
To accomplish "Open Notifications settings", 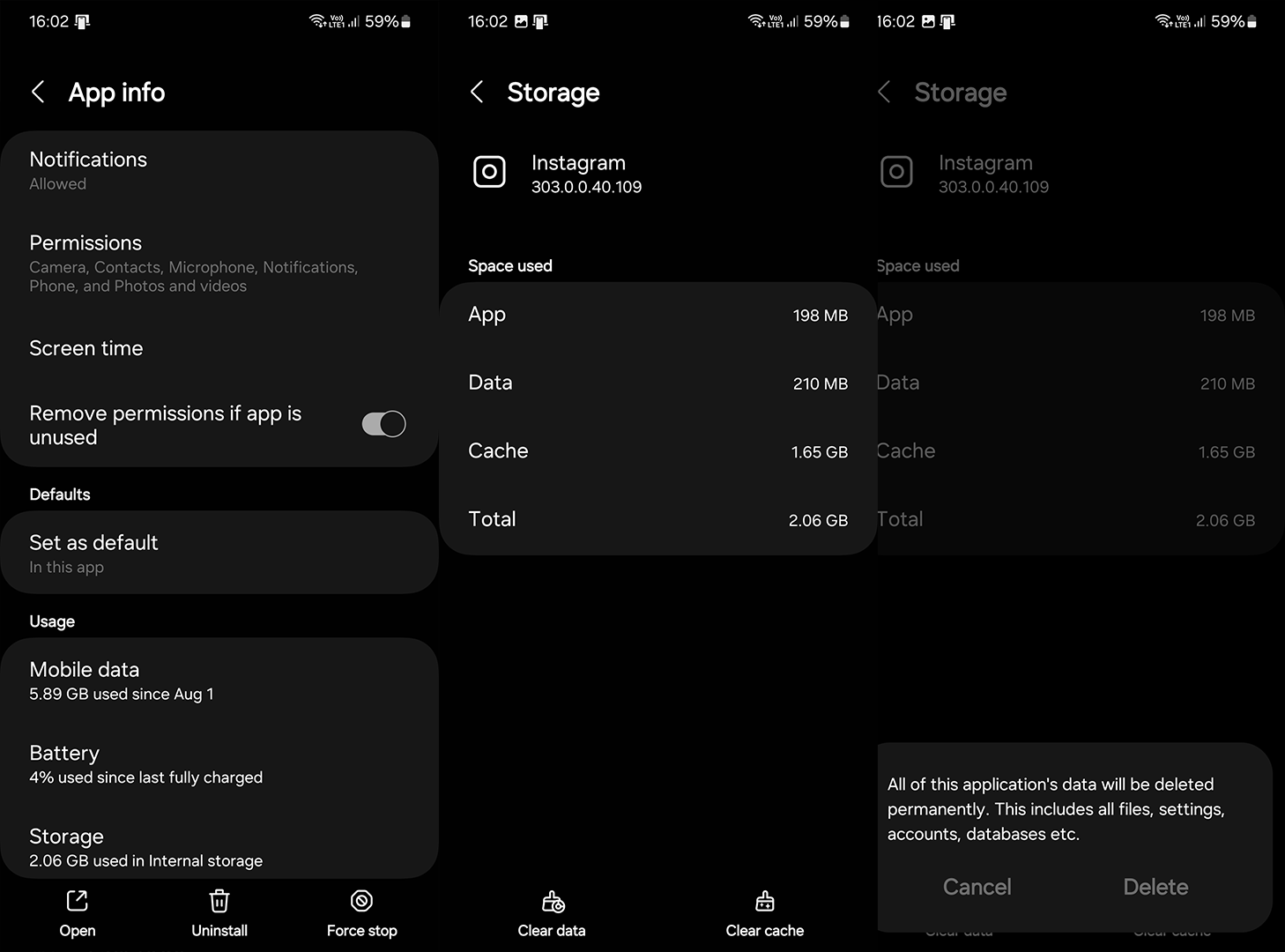I will (219, 171).
